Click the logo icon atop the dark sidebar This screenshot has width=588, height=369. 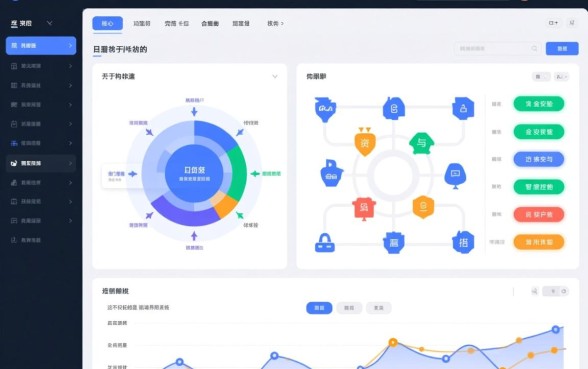tap(14, 24)
